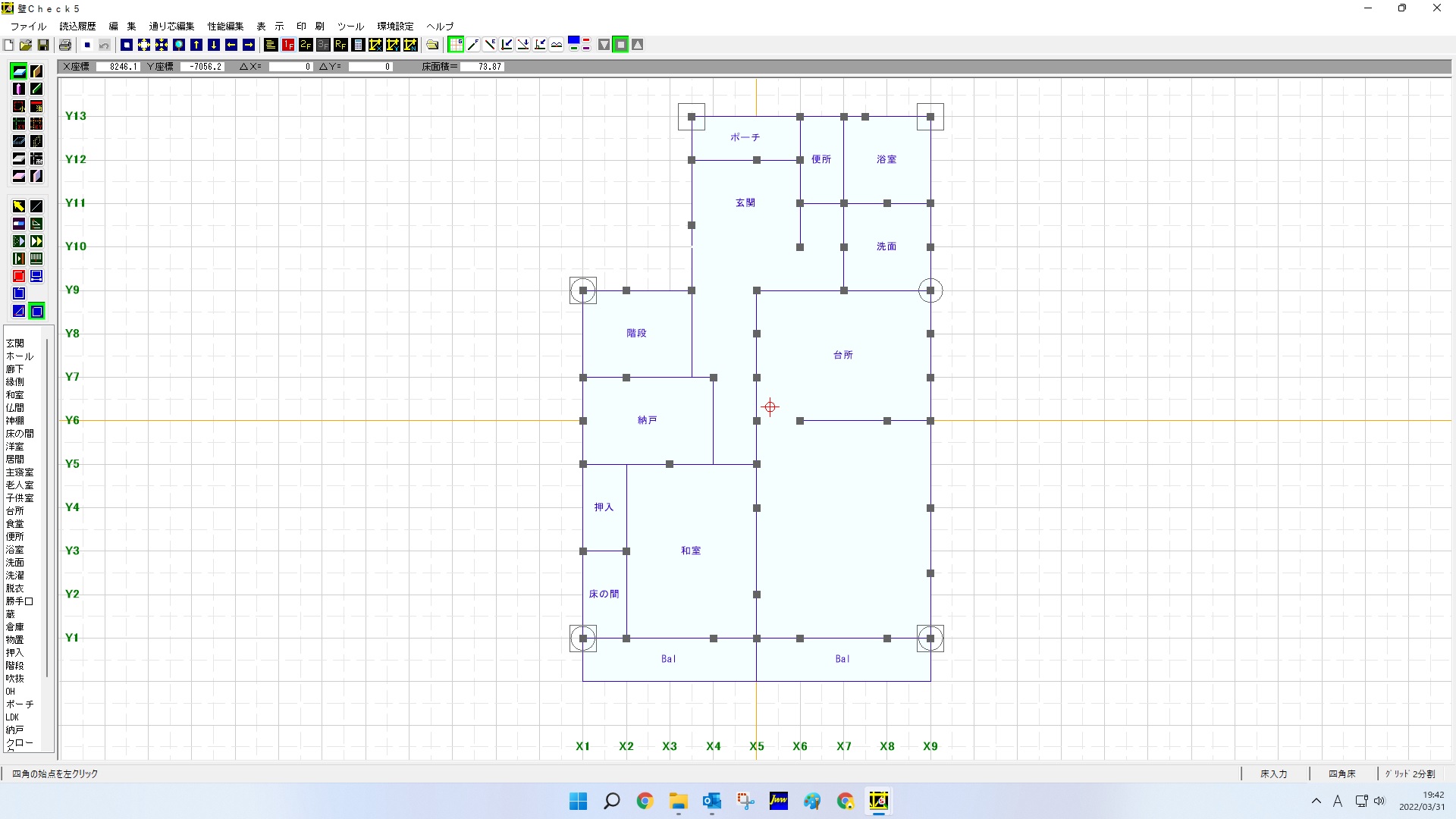The image size is (1456, 819).
Task: Select 廊下 in the room list
Action: pos(15,369)
